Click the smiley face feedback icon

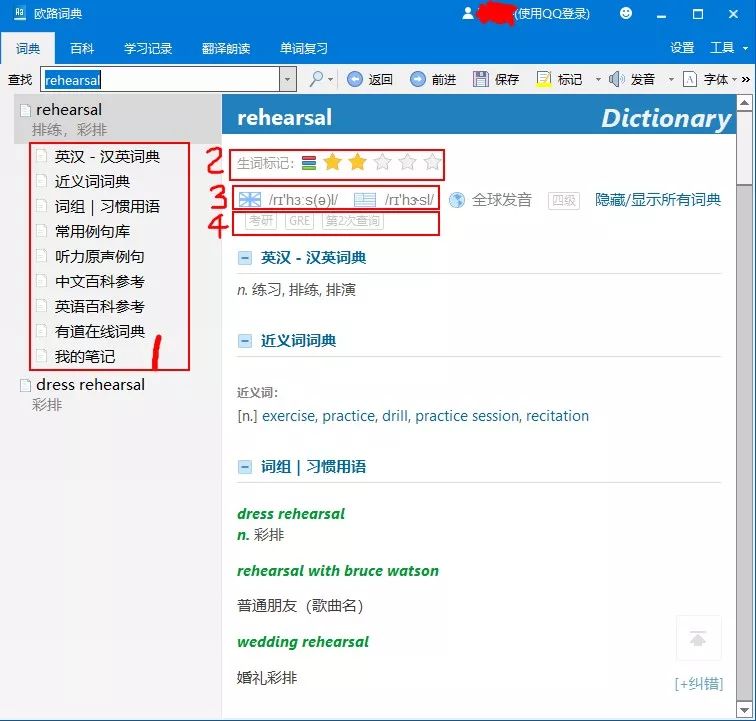pyautogui.click(x=626, y=14)
